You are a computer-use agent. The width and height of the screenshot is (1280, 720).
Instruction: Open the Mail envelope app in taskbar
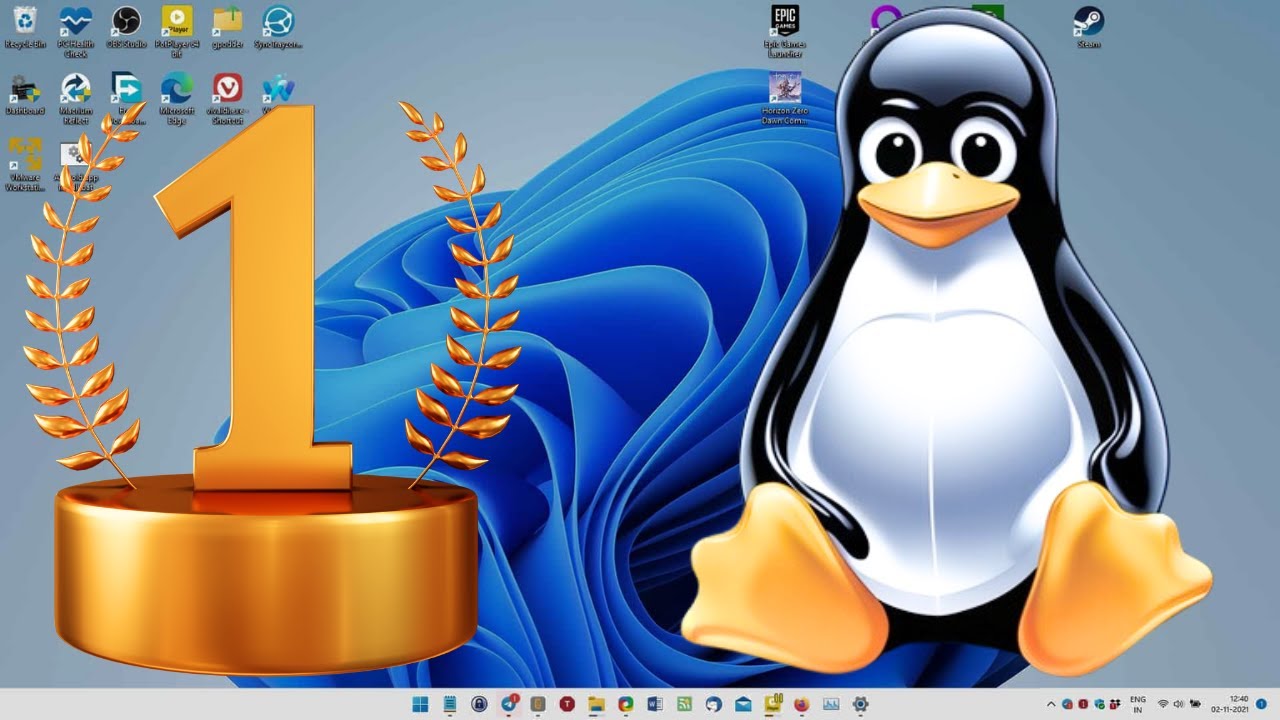tap(743, 704)
